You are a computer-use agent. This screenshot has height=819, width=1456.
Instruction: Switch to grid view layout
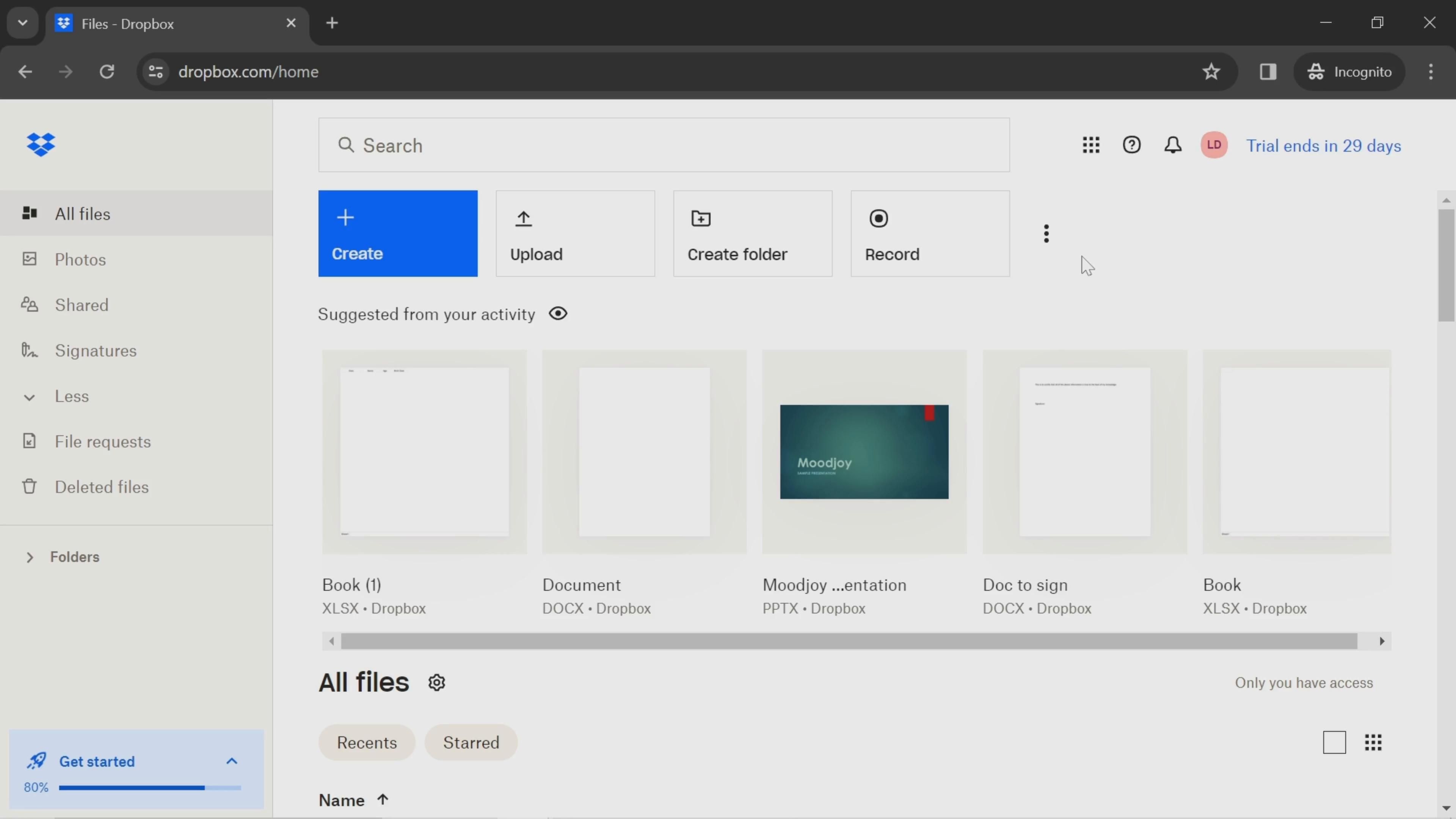pyautogui.click(x=1373, y=742)
